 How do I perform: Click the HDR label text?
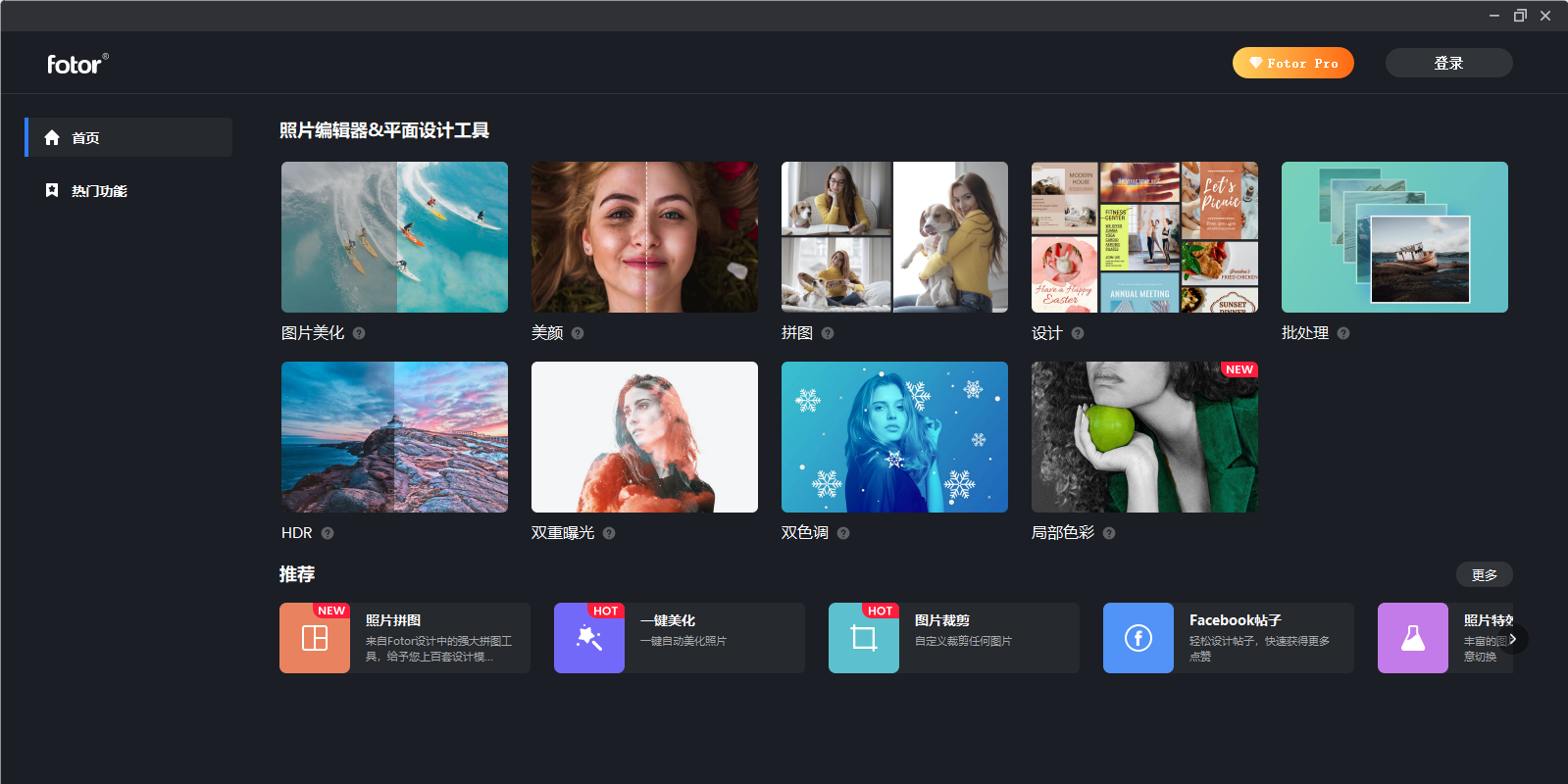[x=297, y=533]
